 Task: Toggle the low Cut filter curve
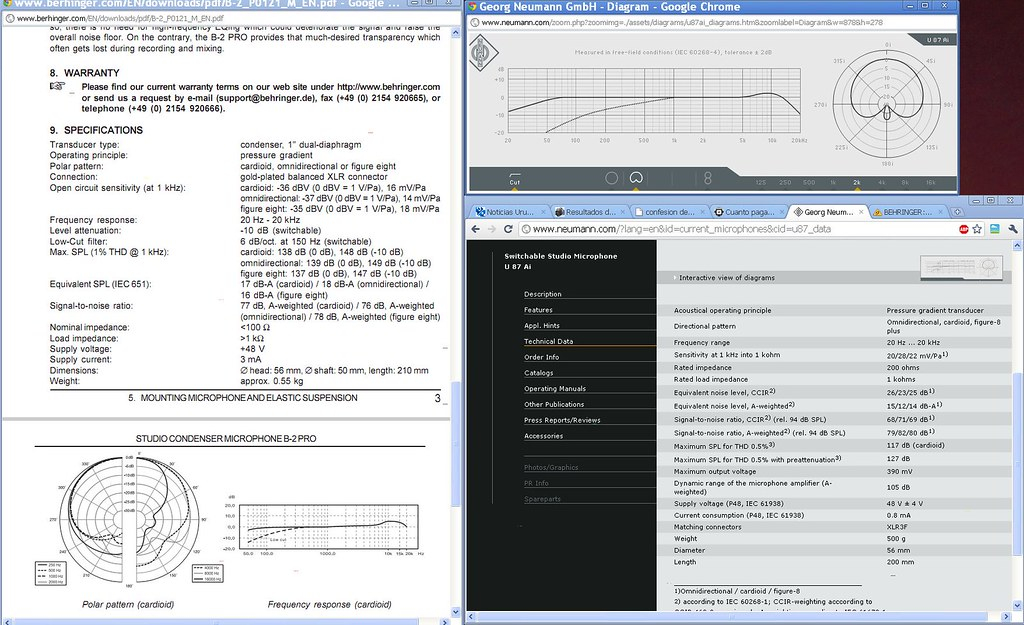515,180
